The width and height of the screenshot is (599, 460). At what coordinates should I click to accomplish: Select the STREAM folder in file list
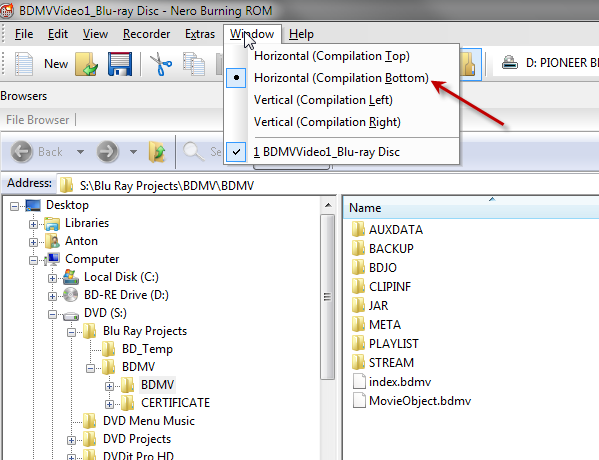pos(391,363)
